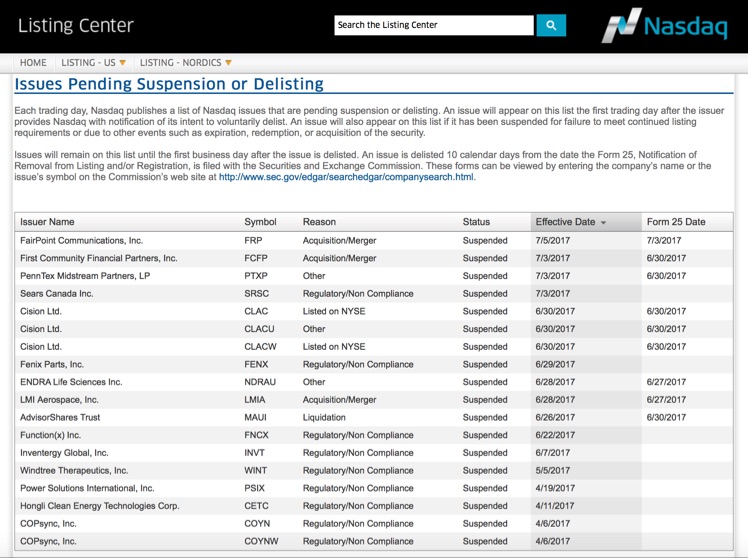Image resolution: width=748 pixels, height=558 pixels.
Task: Click the 6/22/2017 effective date
Action: click(x=555, y=435)
